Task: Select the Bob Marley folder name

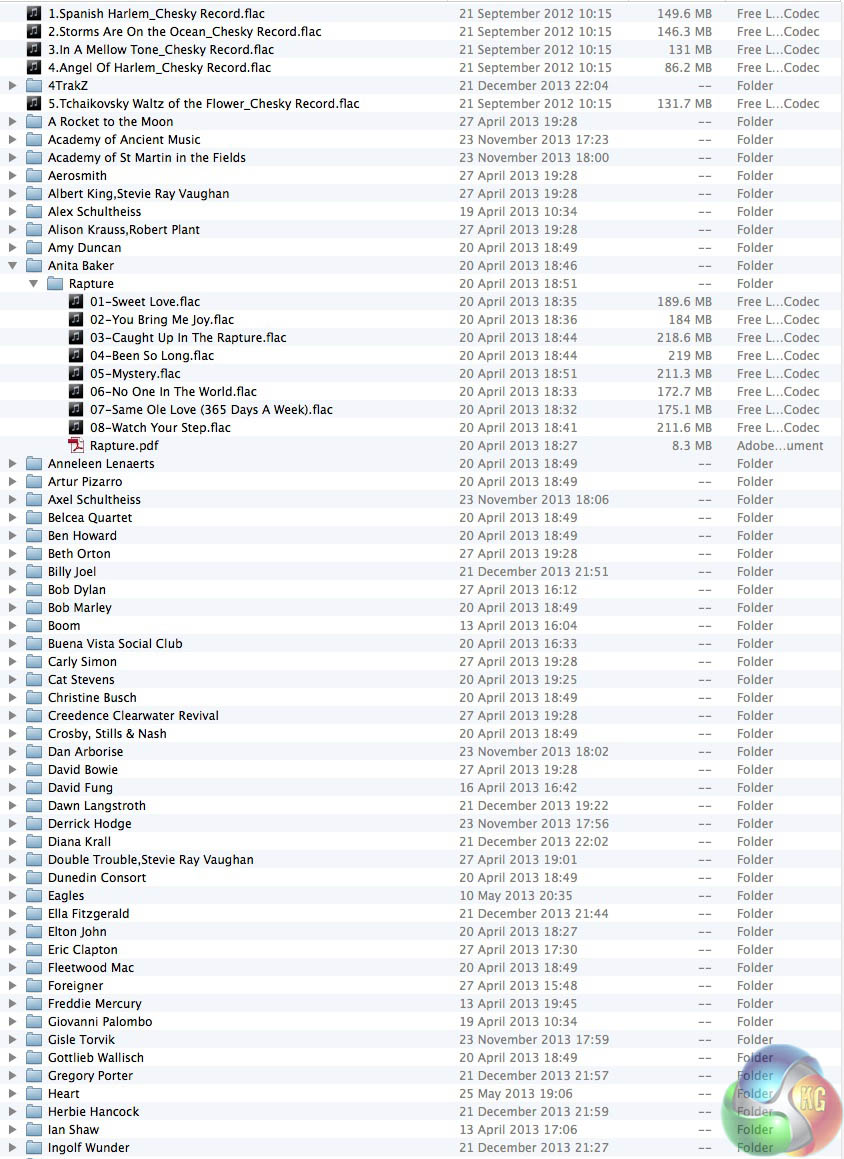Action: click(x=80, y=608)
